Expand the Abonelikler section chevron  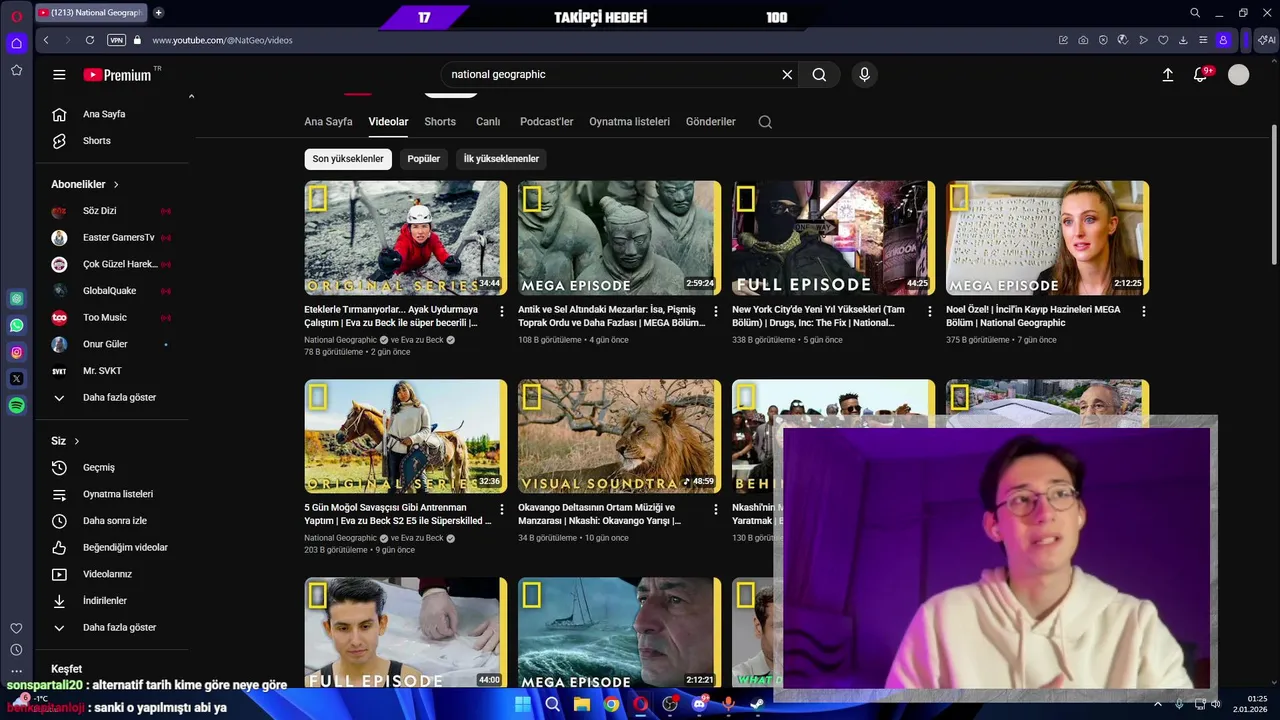point(116,185)
